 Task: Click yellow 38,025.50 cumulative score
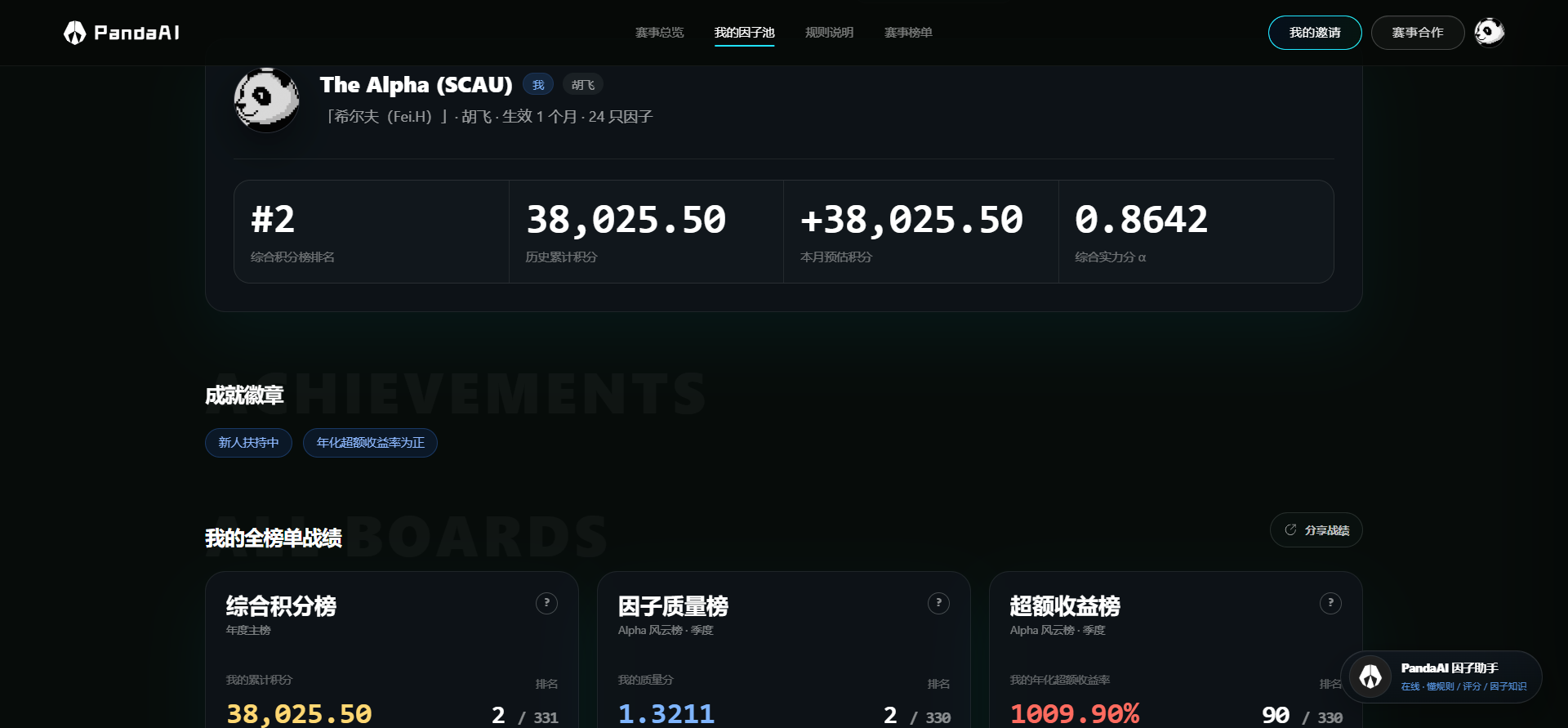(299, 714)
